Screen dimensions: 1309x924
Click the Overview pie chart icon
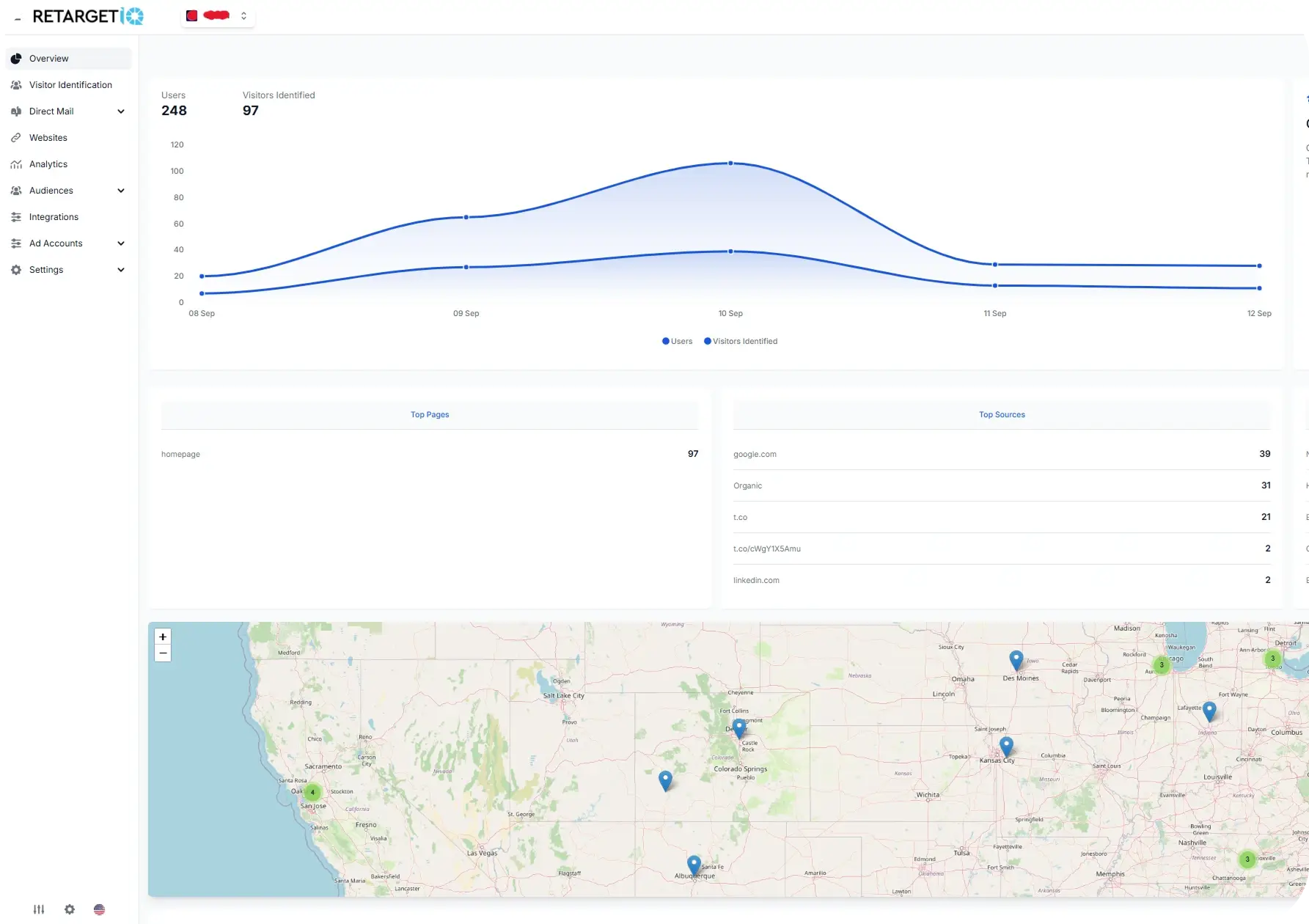pos(16,59)
